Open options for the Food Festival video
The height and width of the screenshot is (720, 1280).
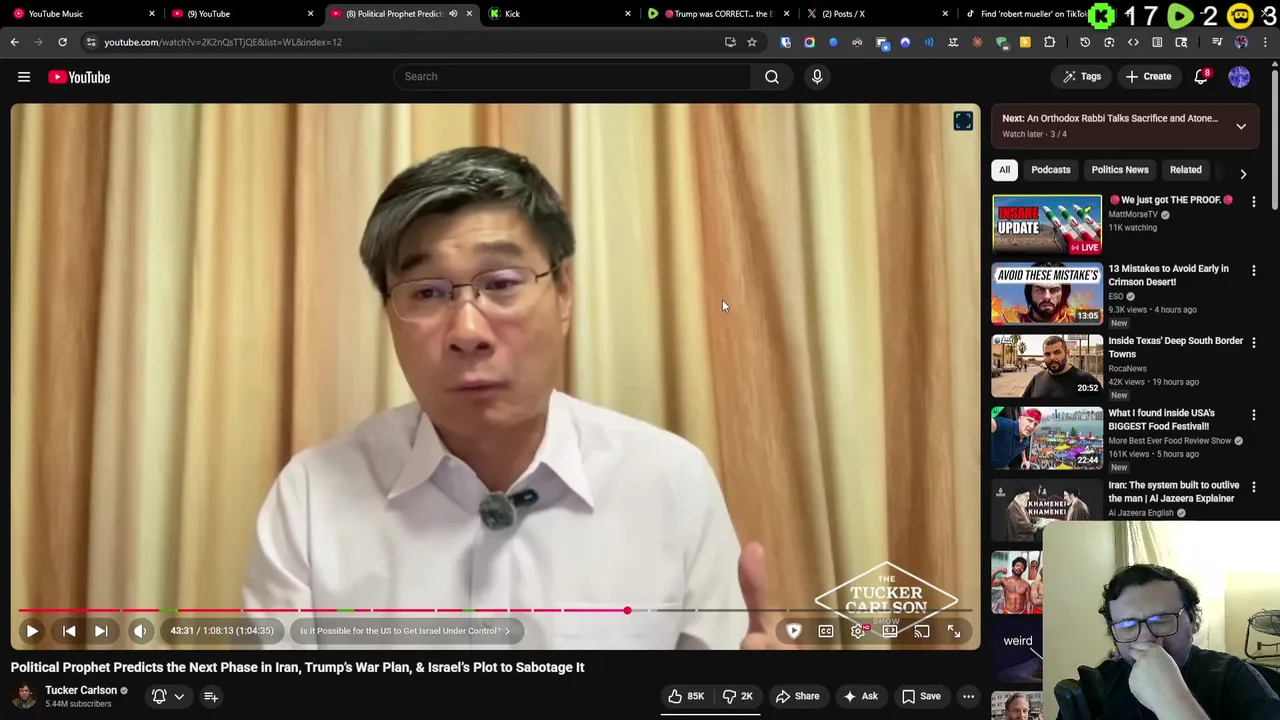pyautogui.click(x=1253, y=415)
